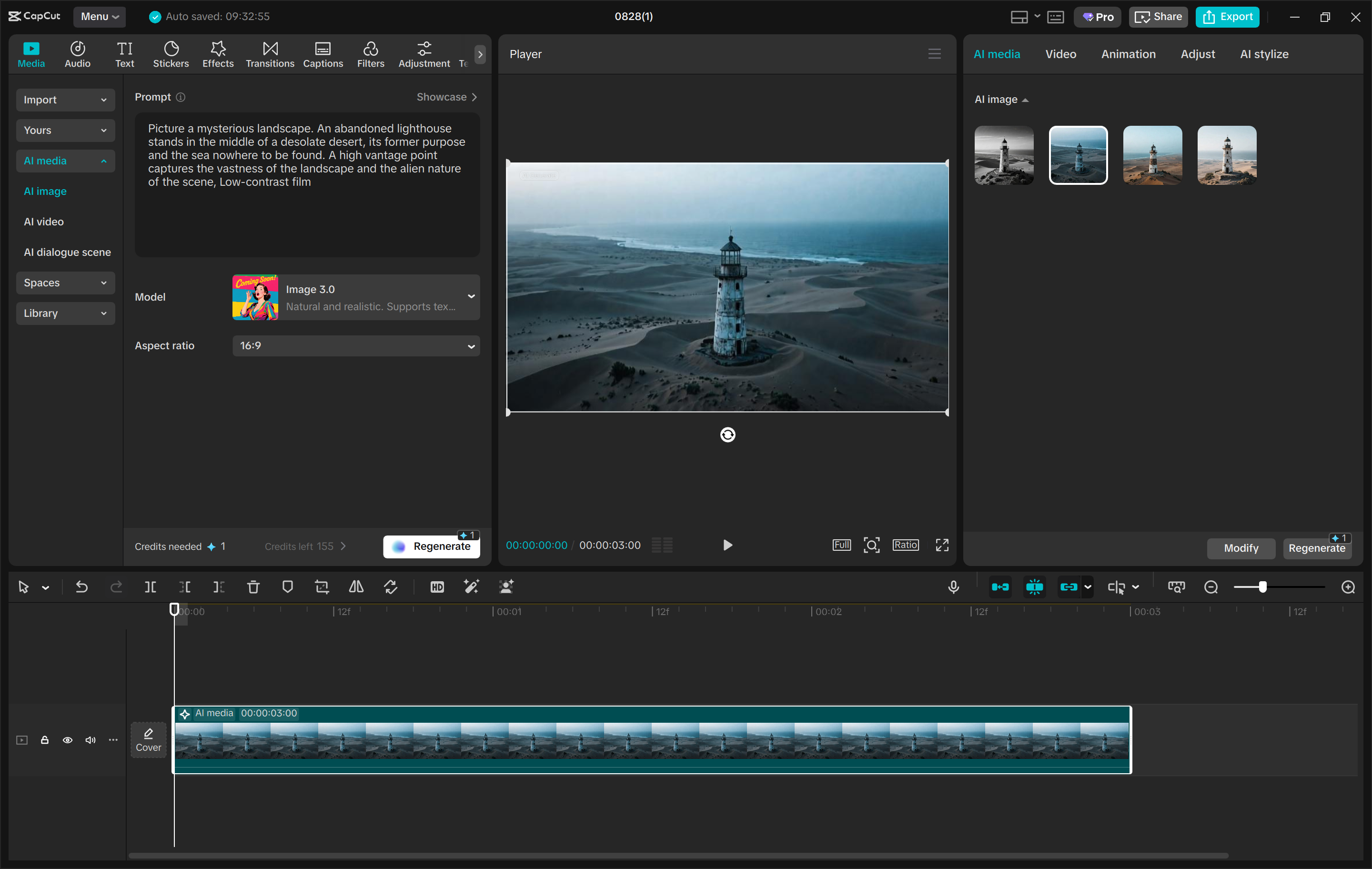Open the Menu in the top-left corner
The height and width of the screenshot is (869, 1372).
tap(99, 17)
